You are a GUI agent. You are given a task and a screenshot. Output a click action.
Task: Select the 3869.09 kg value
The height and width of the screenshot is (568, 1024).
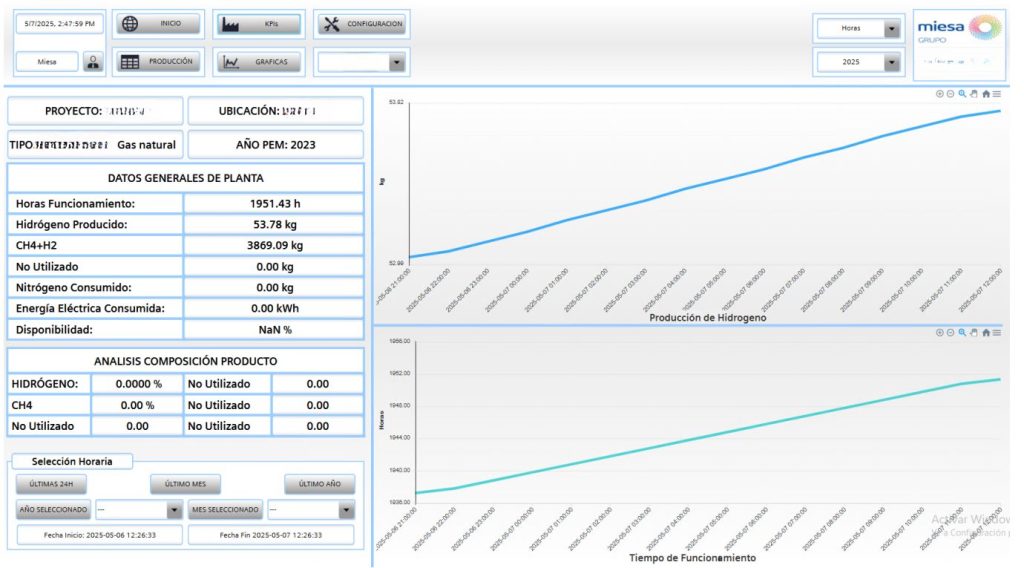[275, 245]
